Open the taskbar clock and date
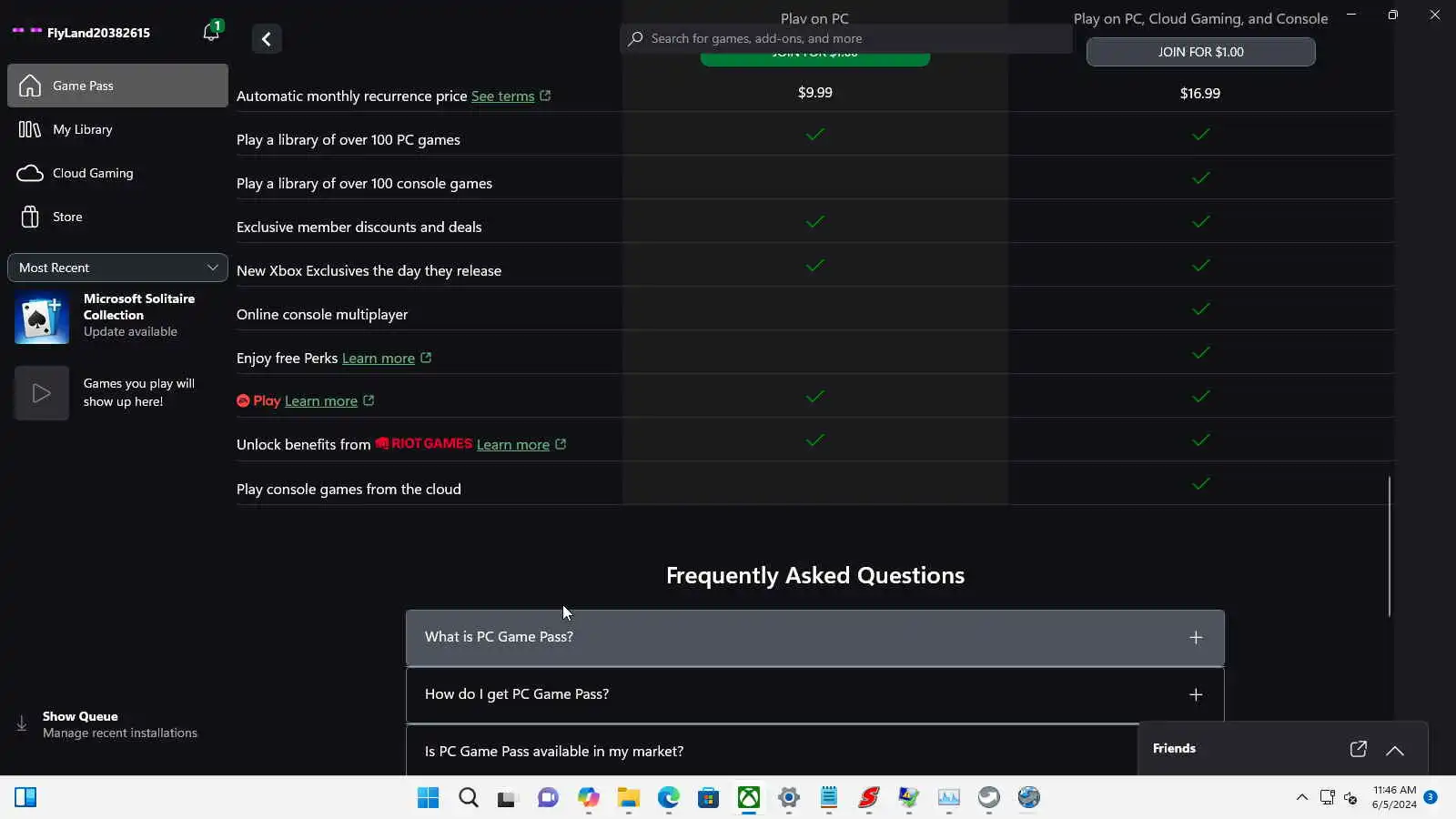This screenshot has height=819, width=1456. coord(1394,797)
